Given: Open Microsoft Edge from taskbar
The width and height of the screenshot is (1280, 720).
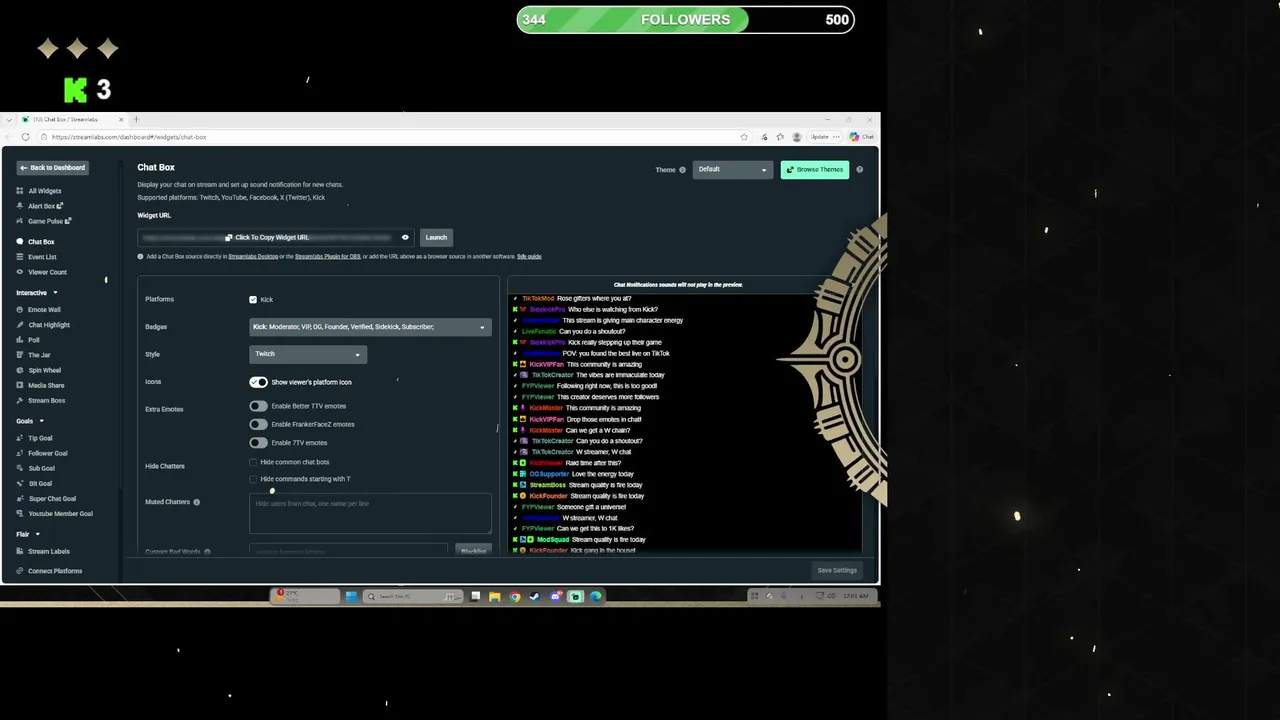Looking at the screenshot, I should pyautogui.click(x=596, y=597).
